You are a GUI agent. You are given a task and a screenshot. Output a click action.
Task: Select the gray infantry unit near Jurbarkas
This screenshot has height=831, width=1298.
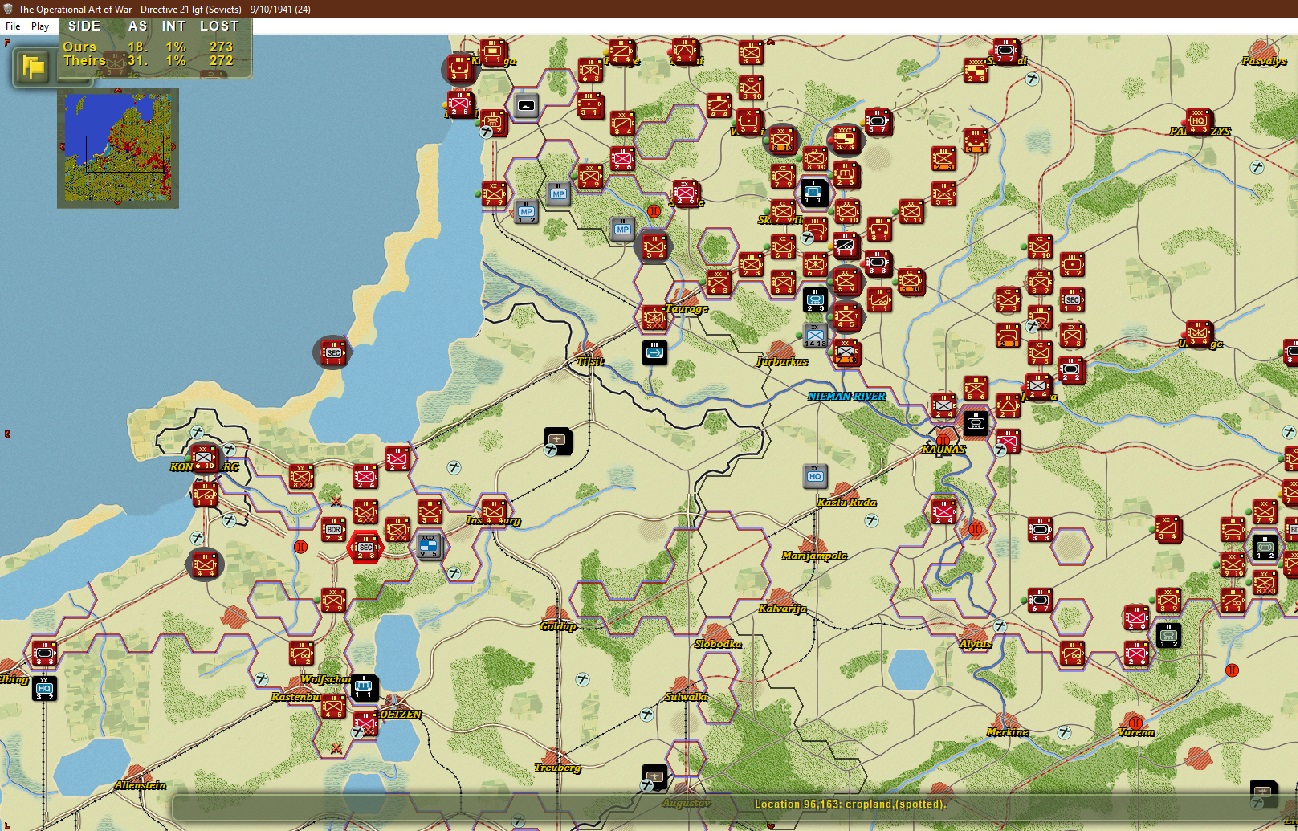(815, 334)
